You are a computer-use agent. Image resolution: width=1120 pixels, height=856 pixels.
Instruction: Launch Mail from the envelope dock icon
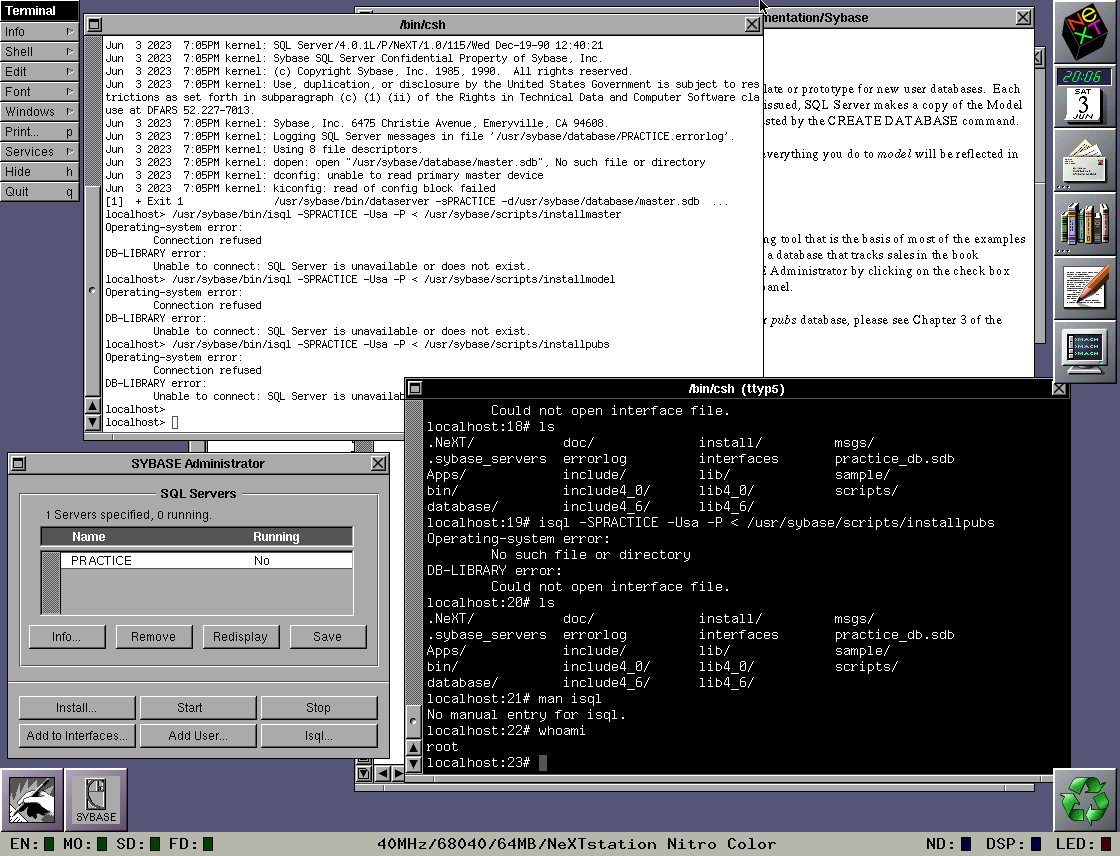[1086, 160]
